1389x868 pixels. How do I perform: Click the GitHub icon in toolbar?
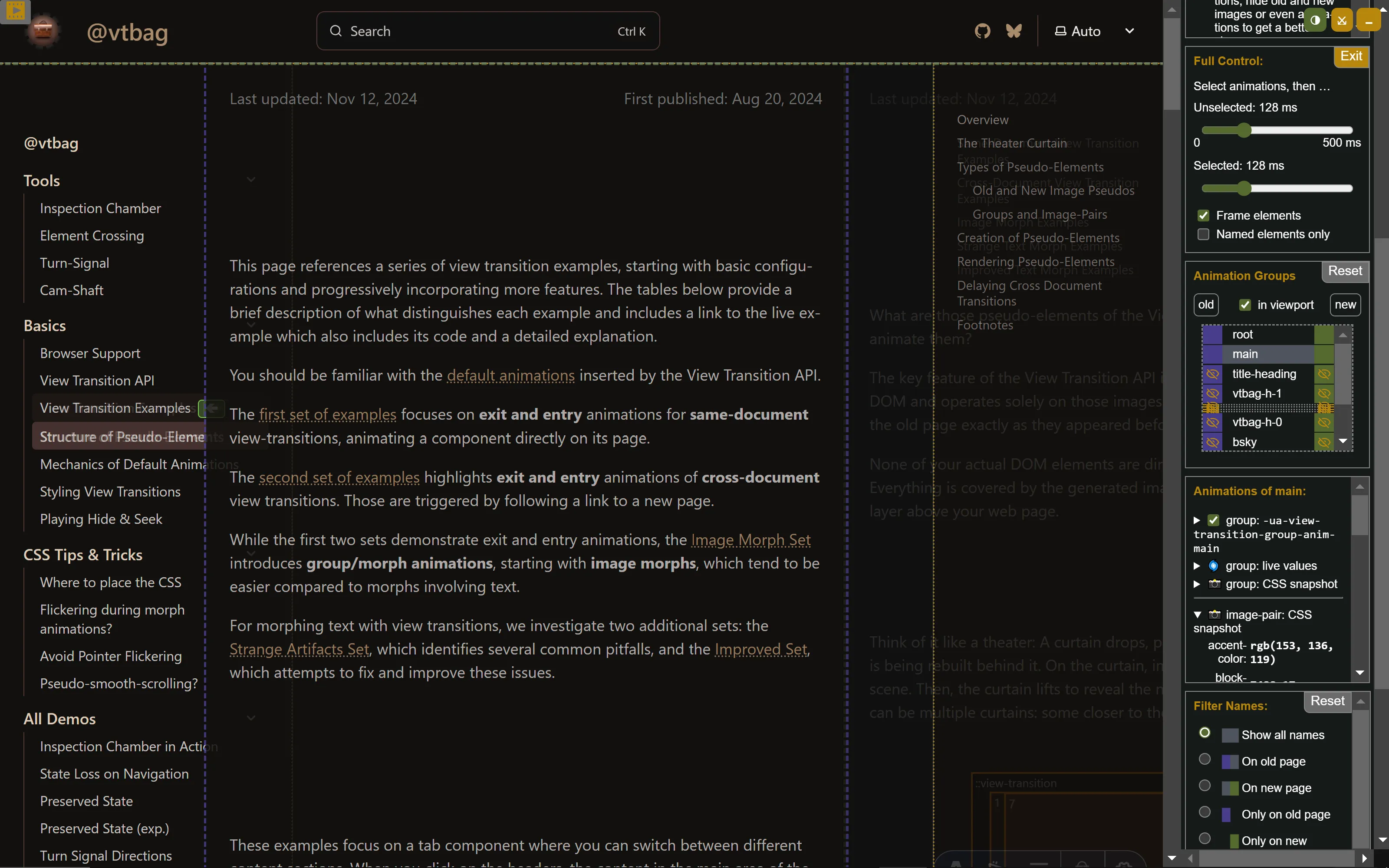click(x=983, y=31)
